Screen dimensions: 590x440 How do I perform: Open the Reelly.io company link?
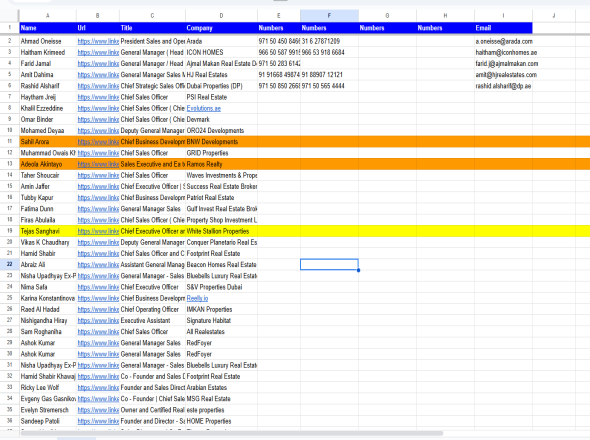[197, 298]
